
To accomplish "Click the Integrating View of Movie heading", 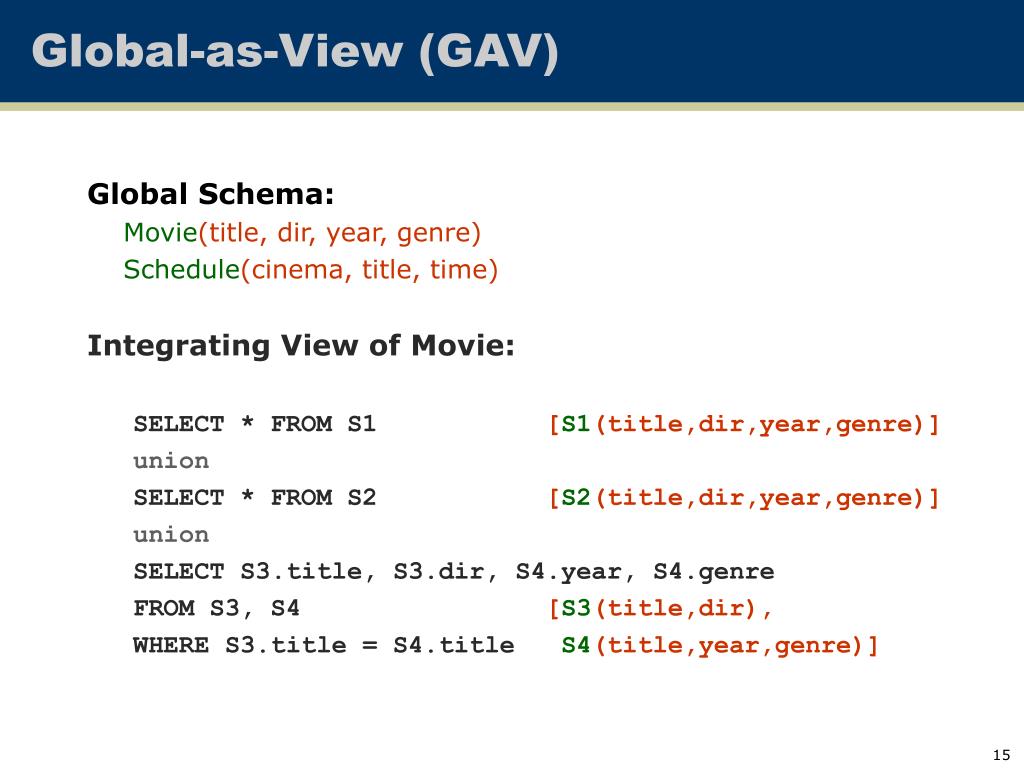I will pyautogui.click(x=301, y=345).
